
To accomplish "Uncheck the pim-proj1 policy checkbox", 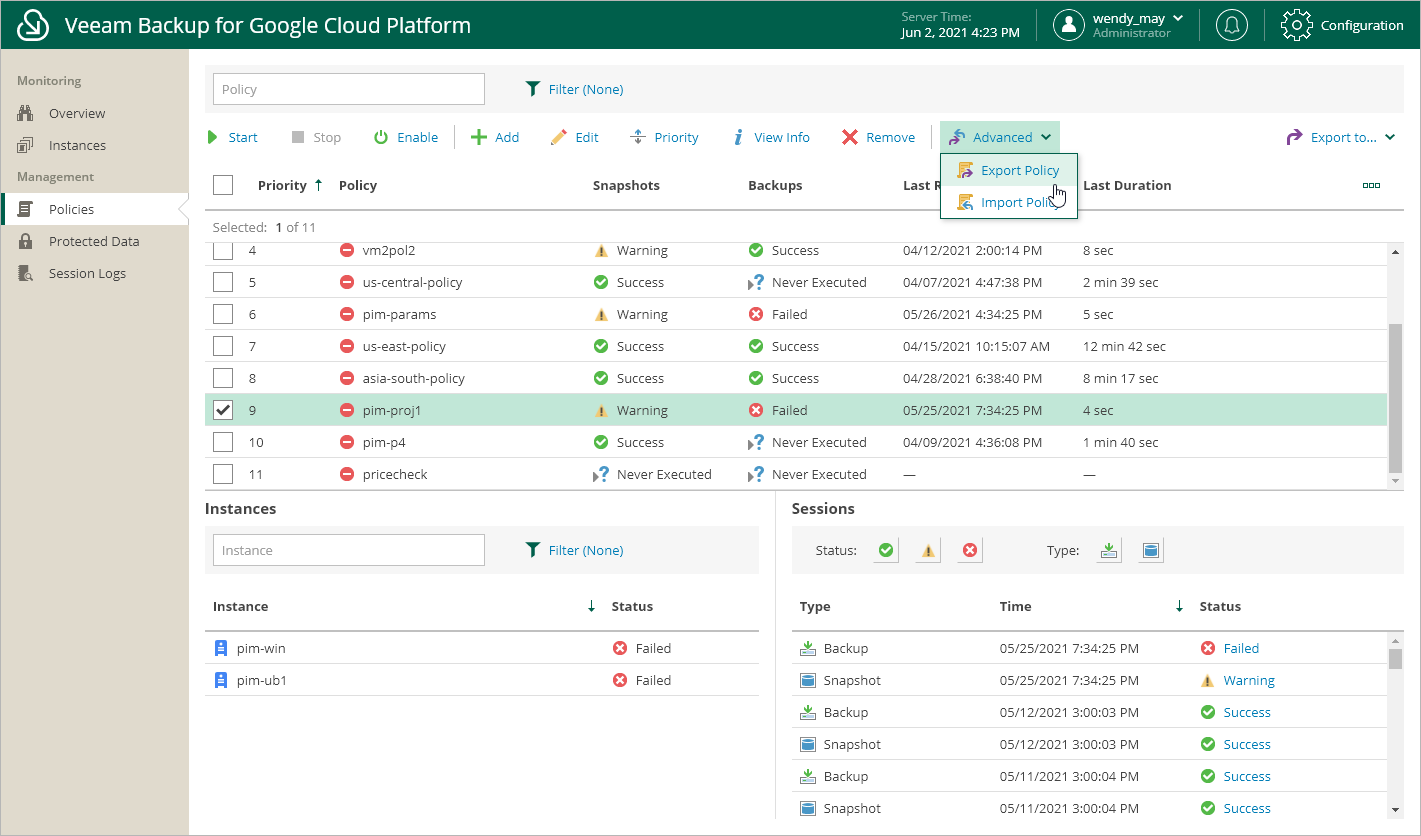I will tap(223, 410).
